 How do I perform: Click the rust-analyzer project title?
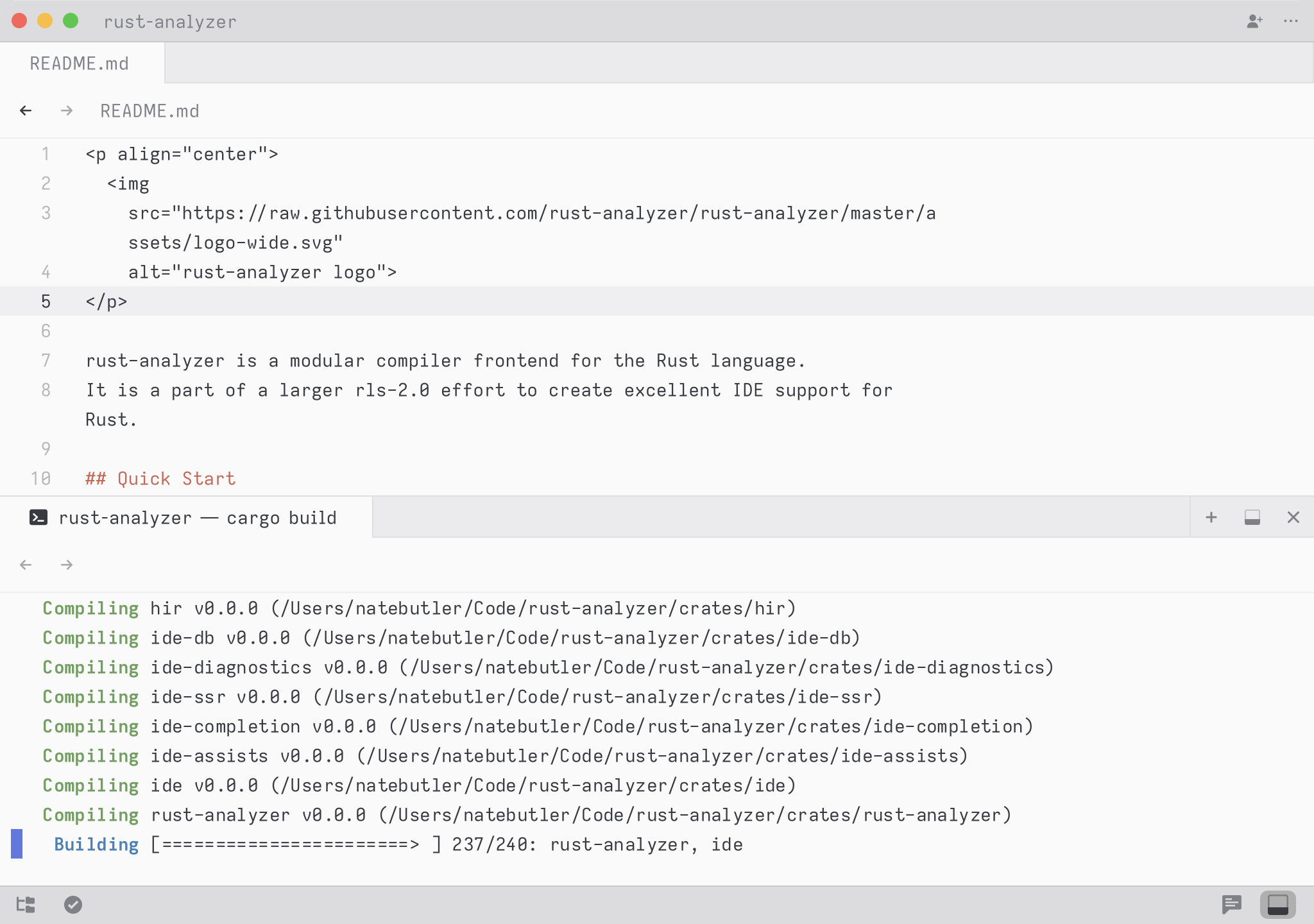pos(170,22)
